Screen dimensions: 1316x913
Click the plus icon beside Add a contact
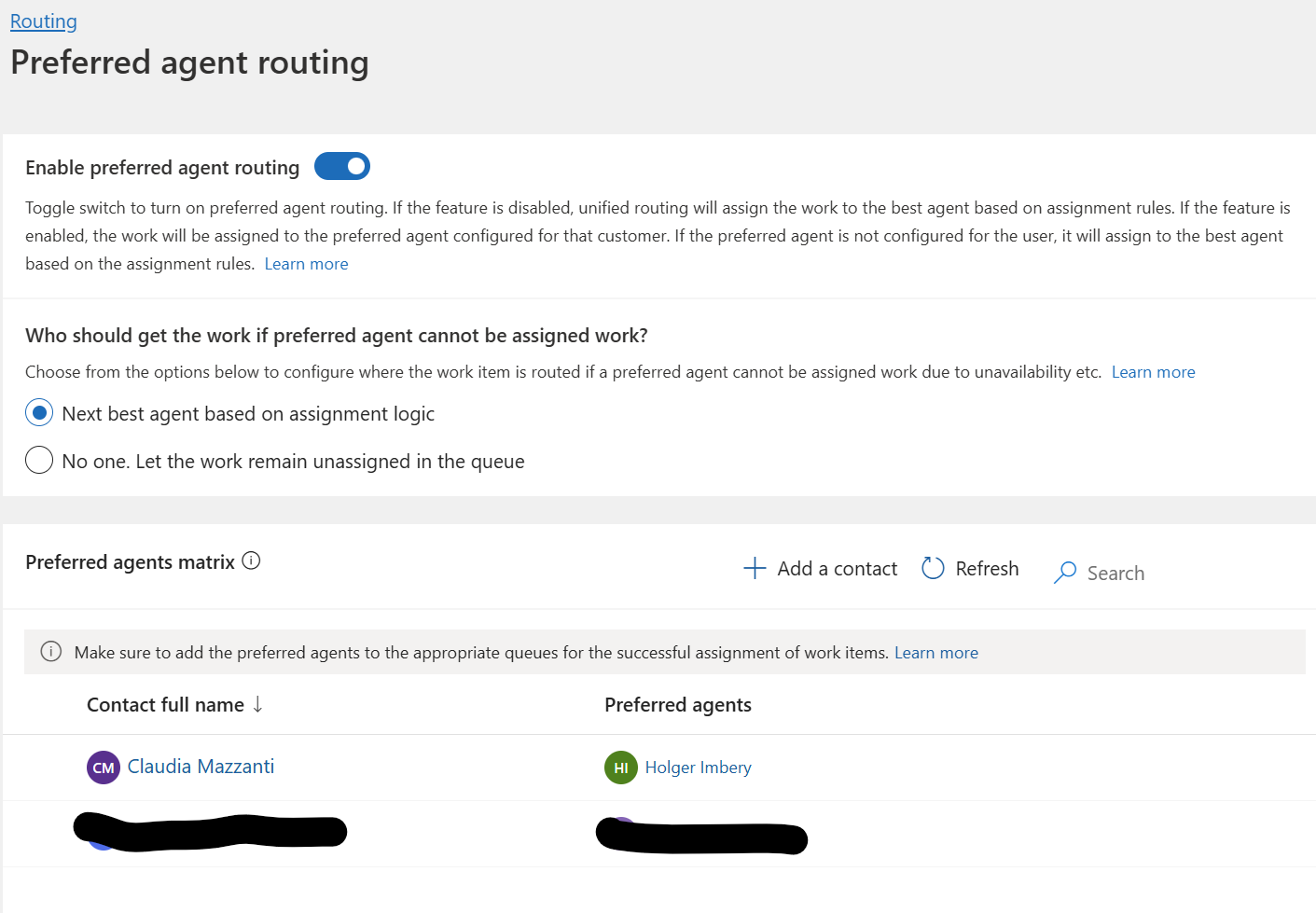pos(755,568)
